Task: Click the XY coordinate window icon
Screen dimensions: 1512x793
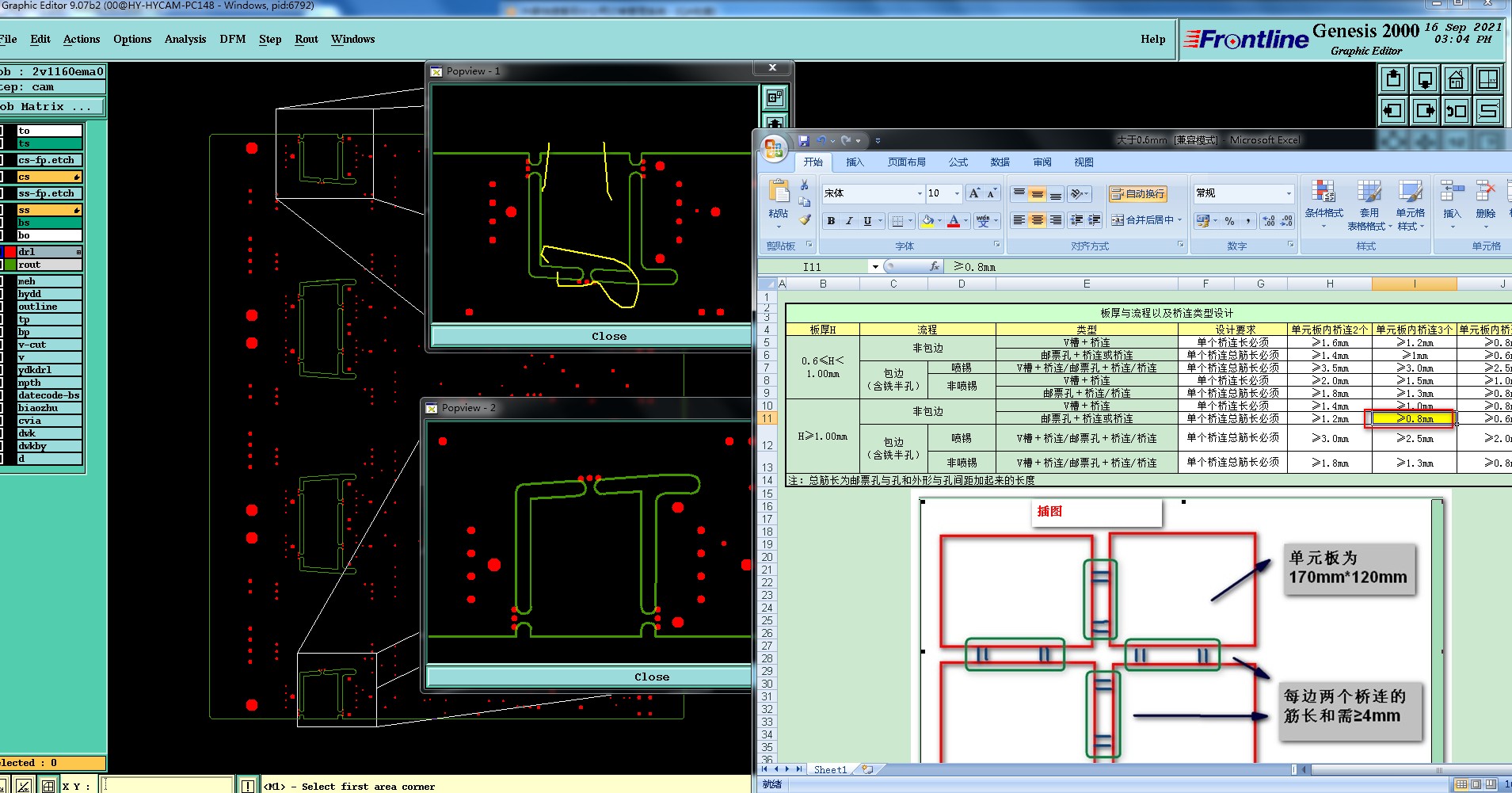Action: click(x=1488, y=79)
